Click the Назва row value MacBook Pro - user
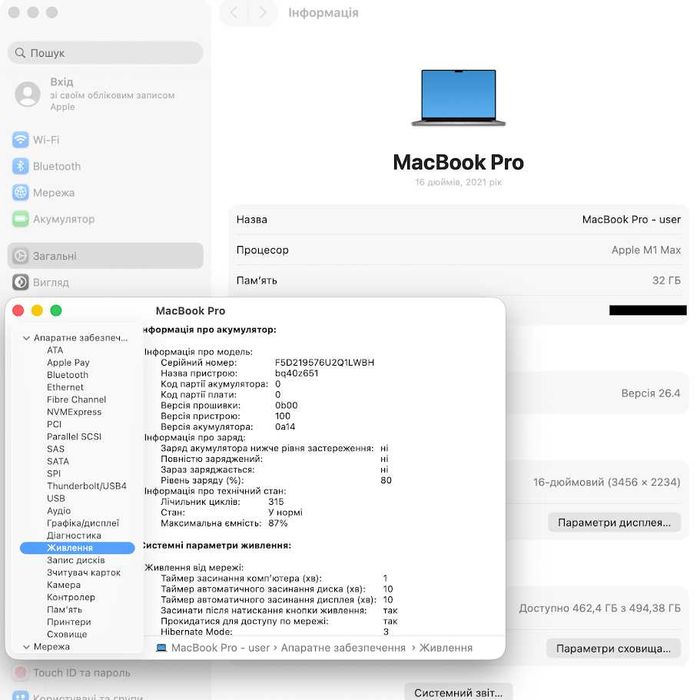Image resolution: width=700 pixels, height=700 pixels. [631, 219]
